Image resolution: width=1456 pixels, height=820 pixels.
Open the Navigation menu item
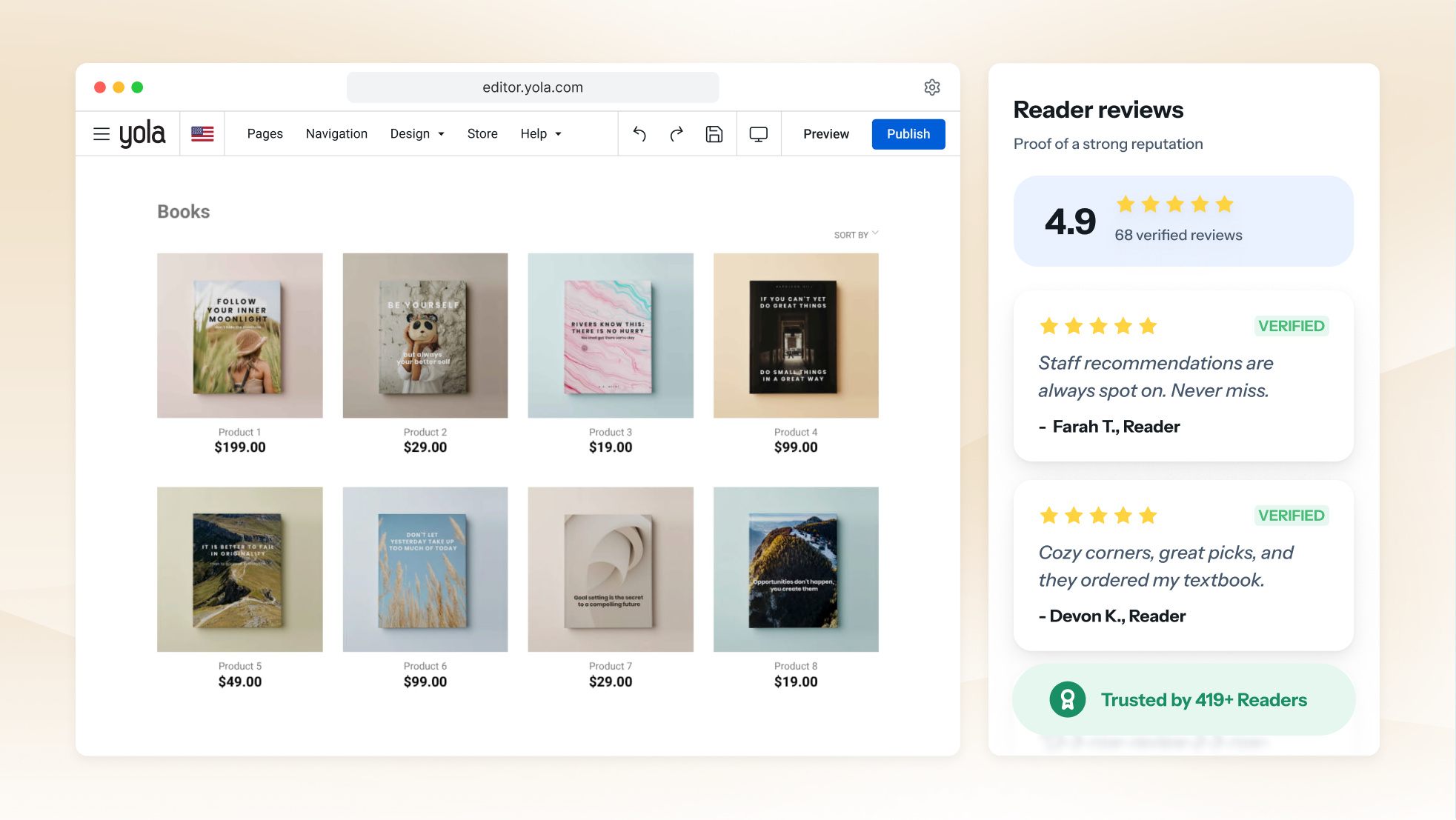click(336, 134)
